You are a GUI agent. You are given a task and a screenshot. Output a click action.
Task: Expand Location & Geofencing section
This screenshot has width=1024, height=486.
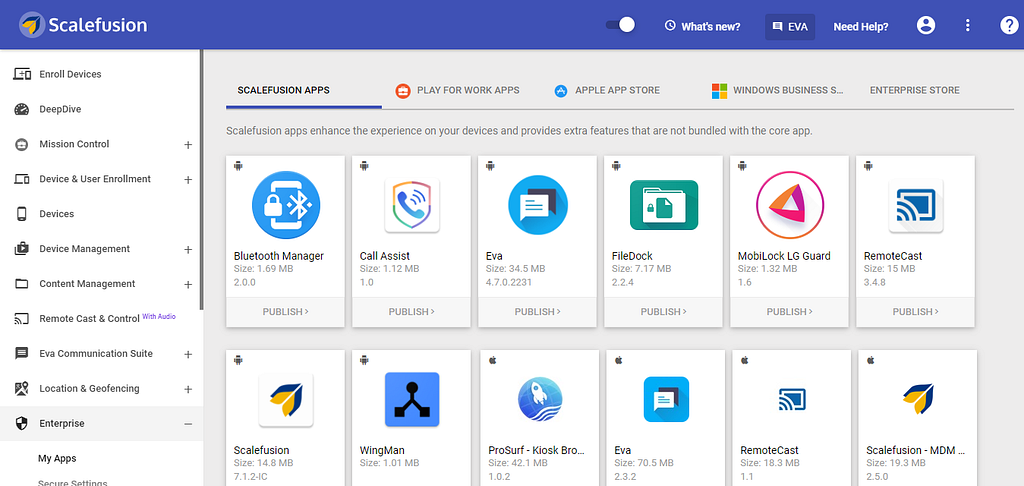pos(188,389)
